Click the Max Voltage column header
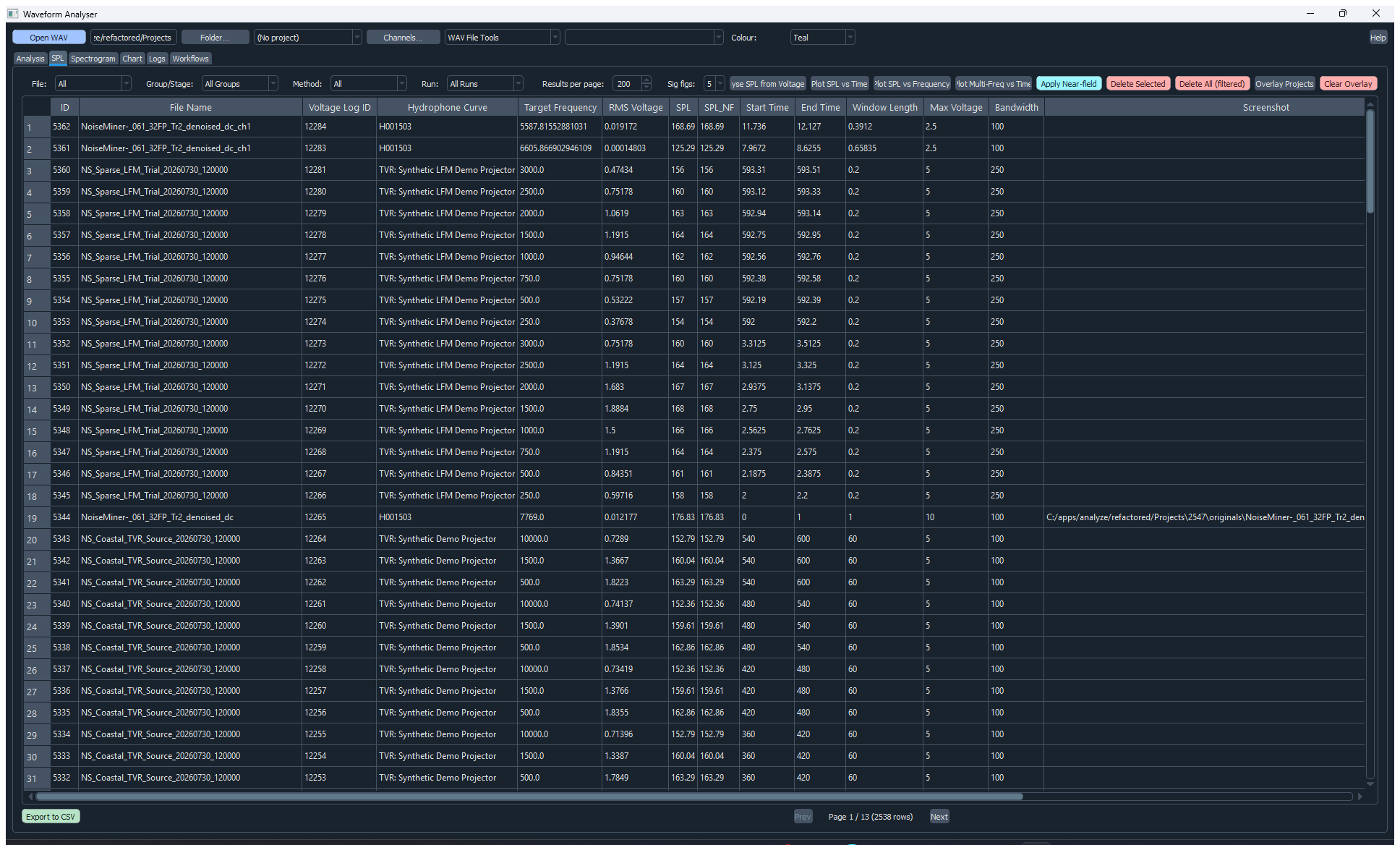The width and height of the screenshot is (1400, 845). click(x=955, y=107)
